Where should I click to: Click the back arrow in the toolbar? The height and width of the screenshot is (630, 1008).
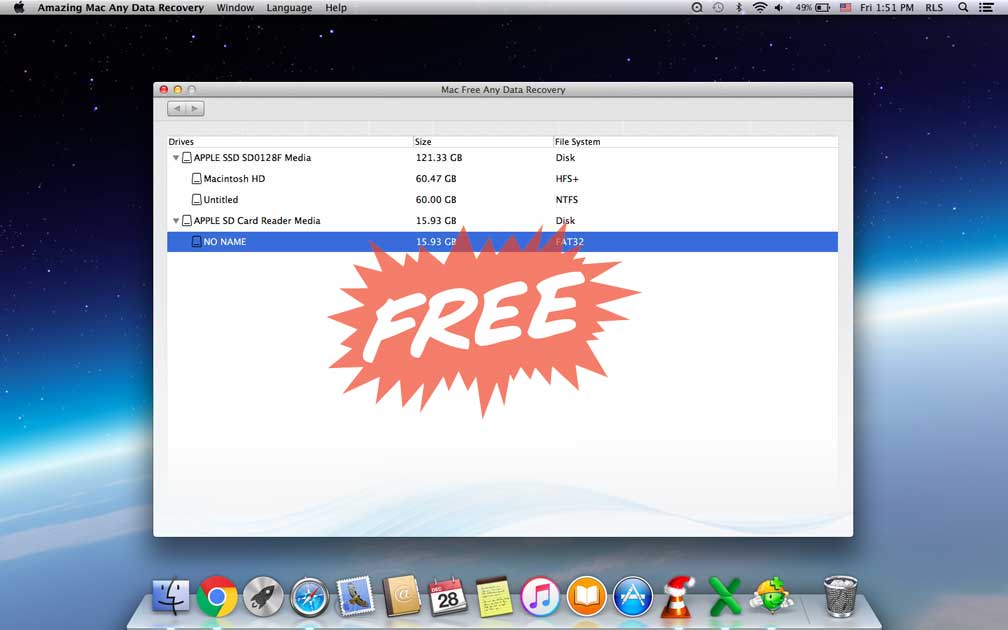click(x=177, y=108)
